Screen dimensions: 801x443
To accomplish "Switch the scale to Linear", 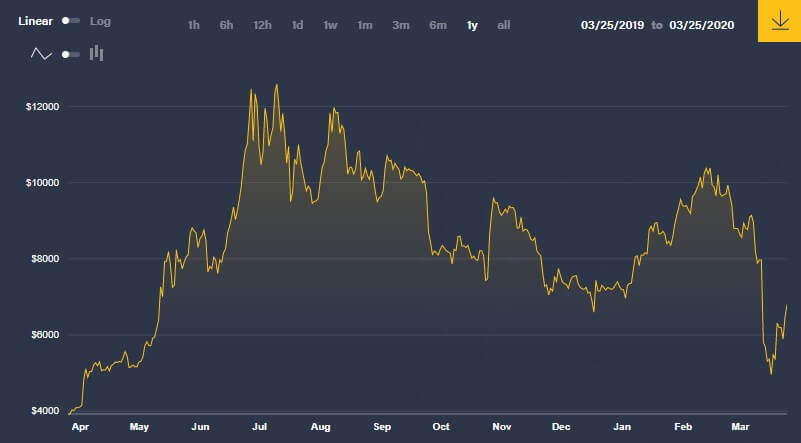I will click(36, 21).
